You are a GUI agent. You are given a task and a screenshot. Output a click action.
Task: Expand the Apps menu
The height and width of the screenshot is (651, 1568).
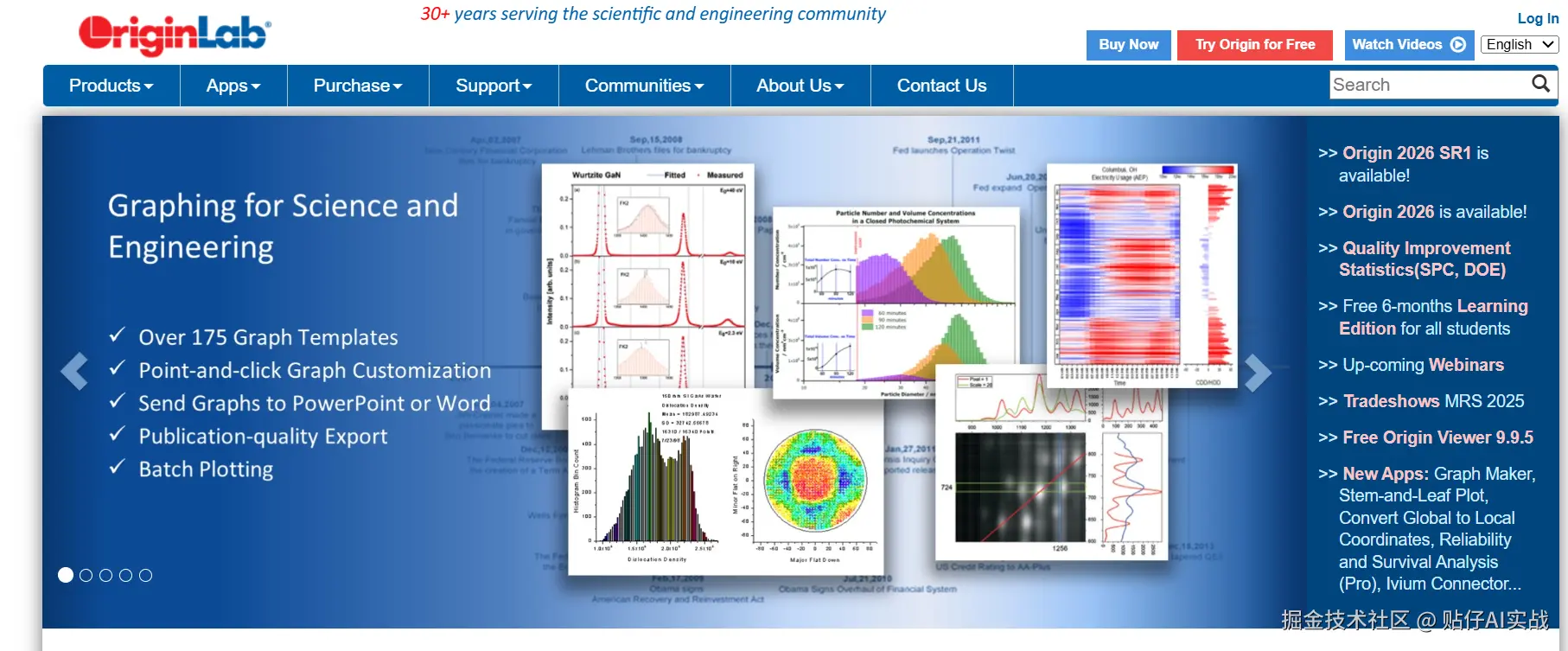(x=233, y=86)
